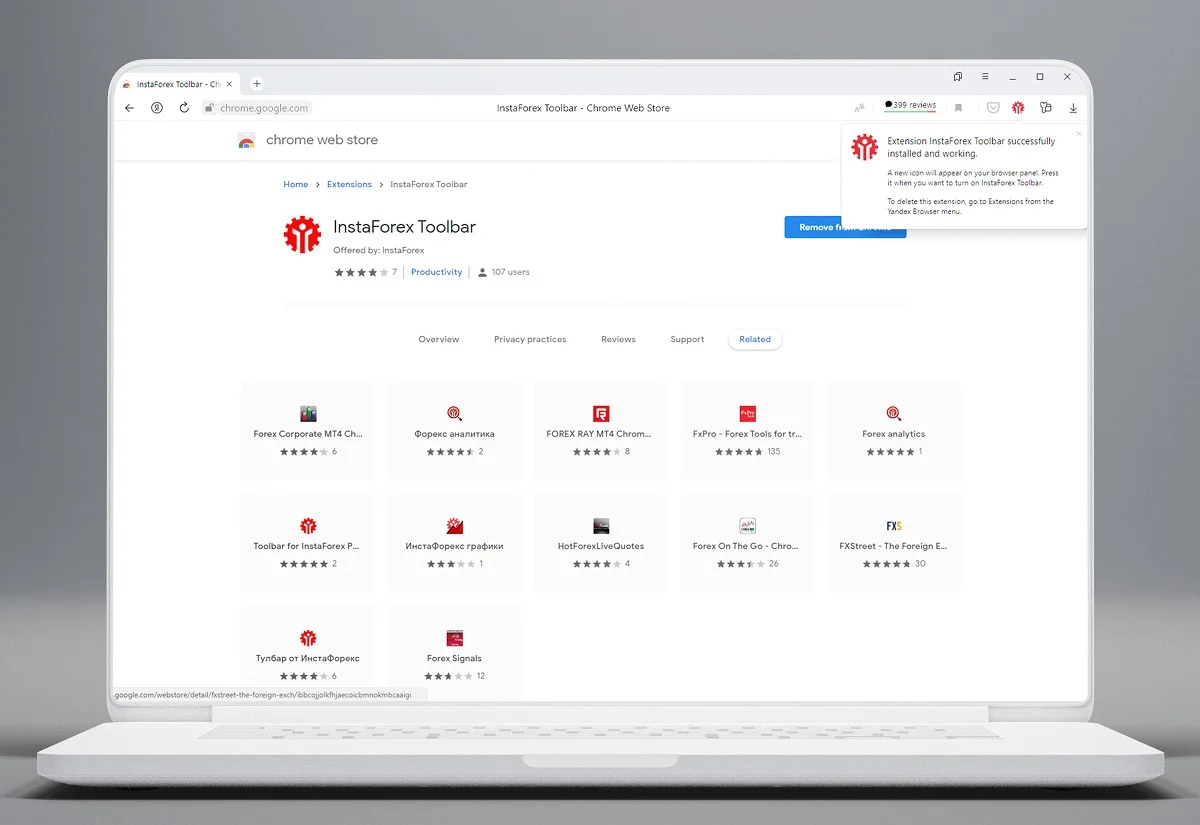Image resolution: width=1200 pixels, height=825 pixels.
Task: Click the page reload icon
Action: tap(184, 108)
